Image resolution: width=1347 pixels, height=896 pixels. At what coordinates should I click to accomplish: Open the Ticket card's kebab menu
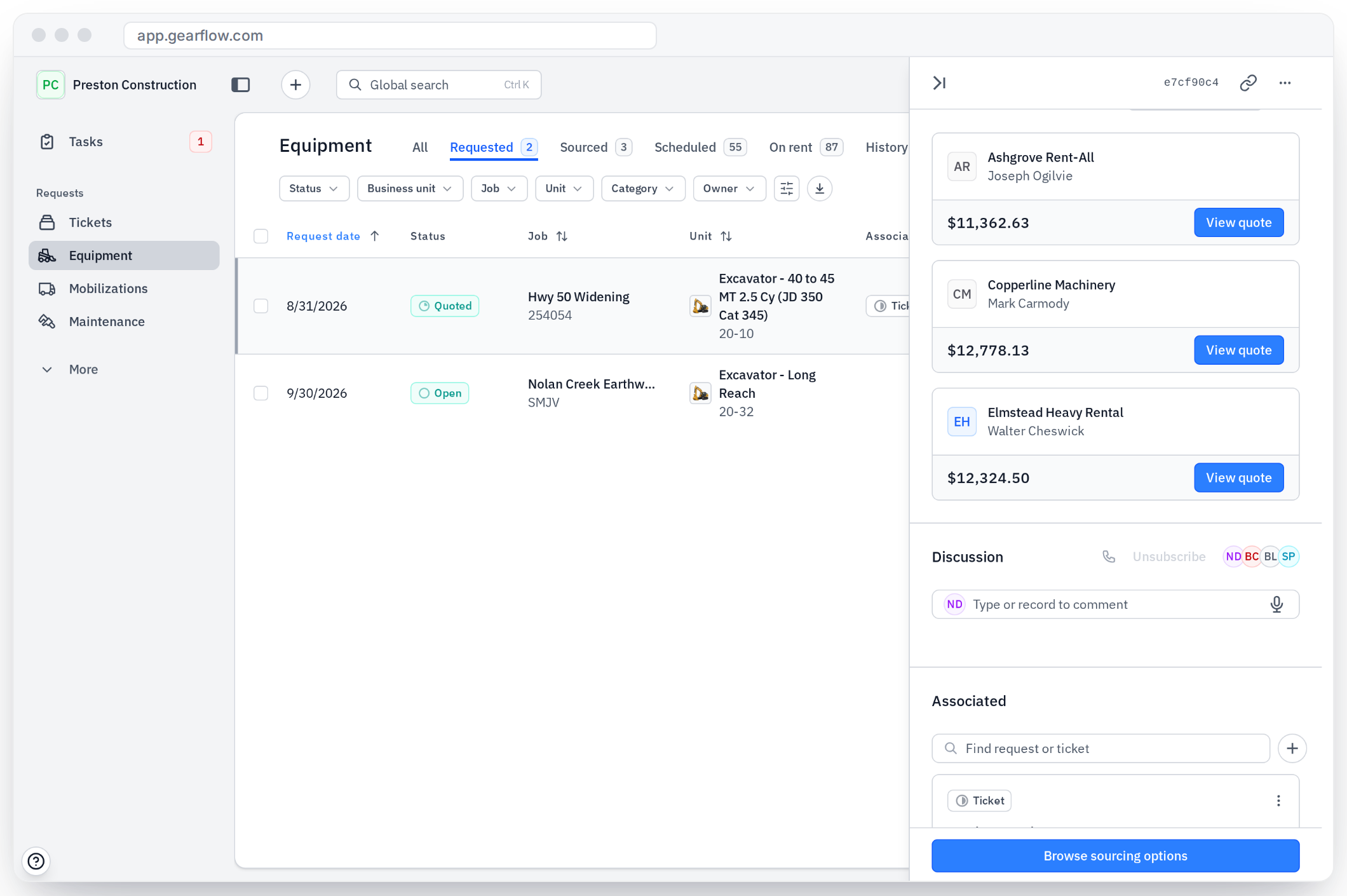[1278, 801]
